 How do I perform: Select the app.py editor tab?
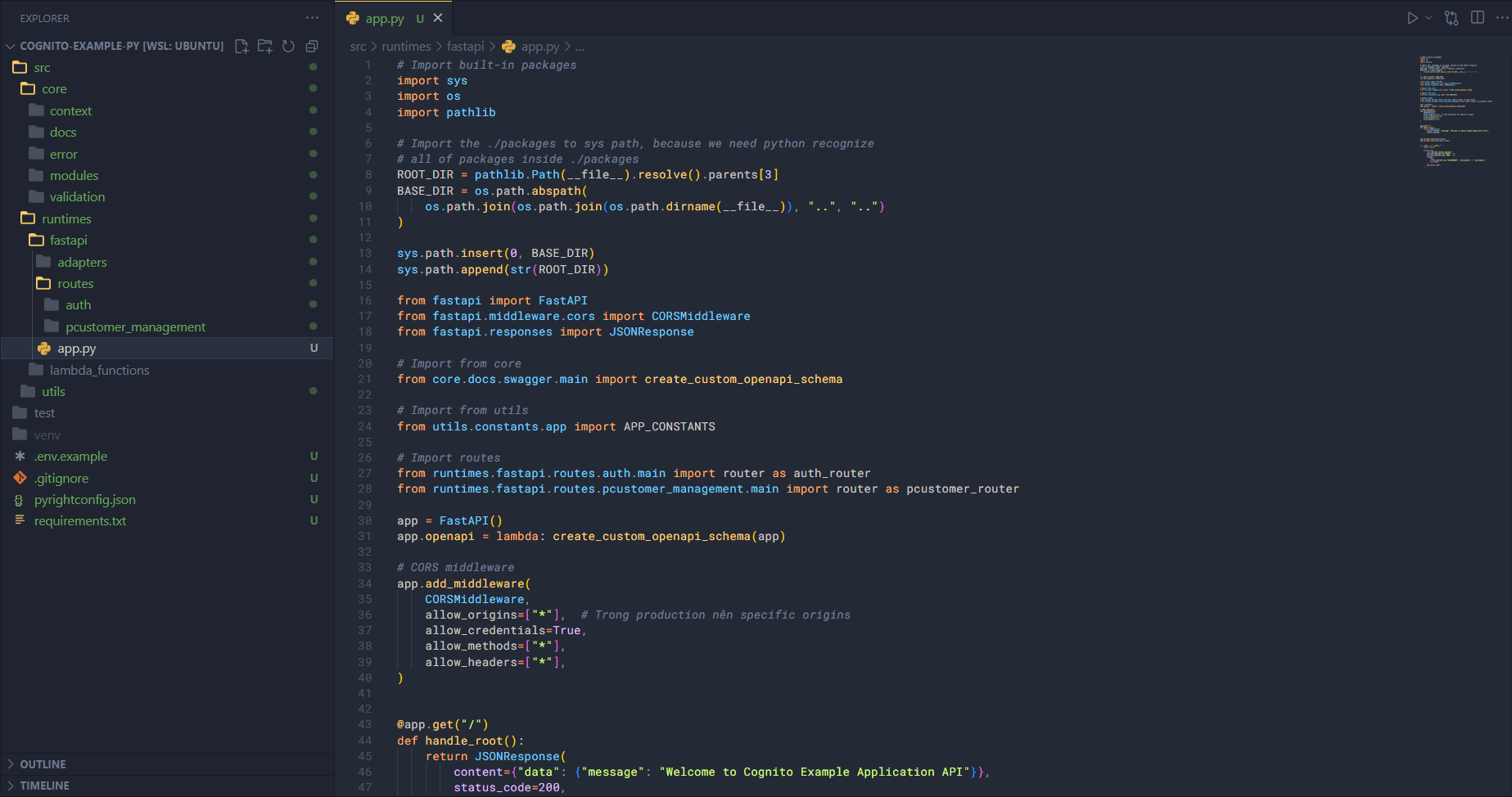(384, 18)
